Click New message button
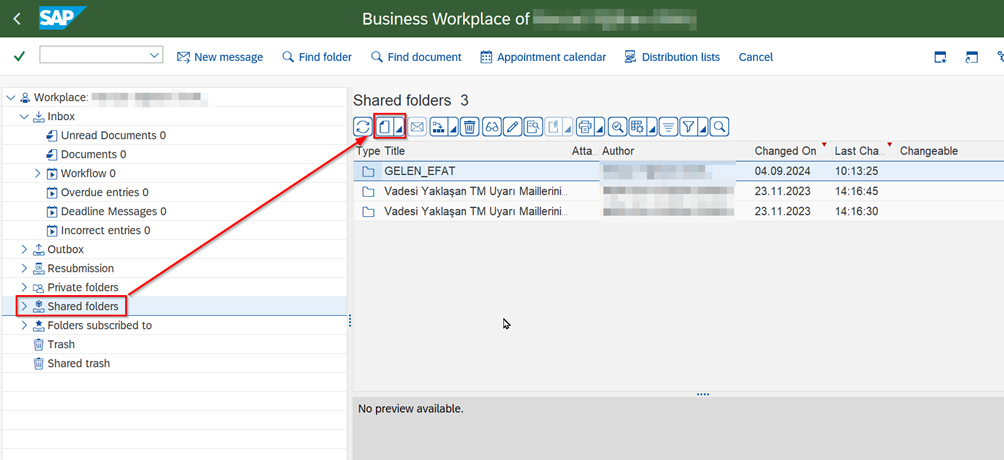 (220, 57)
